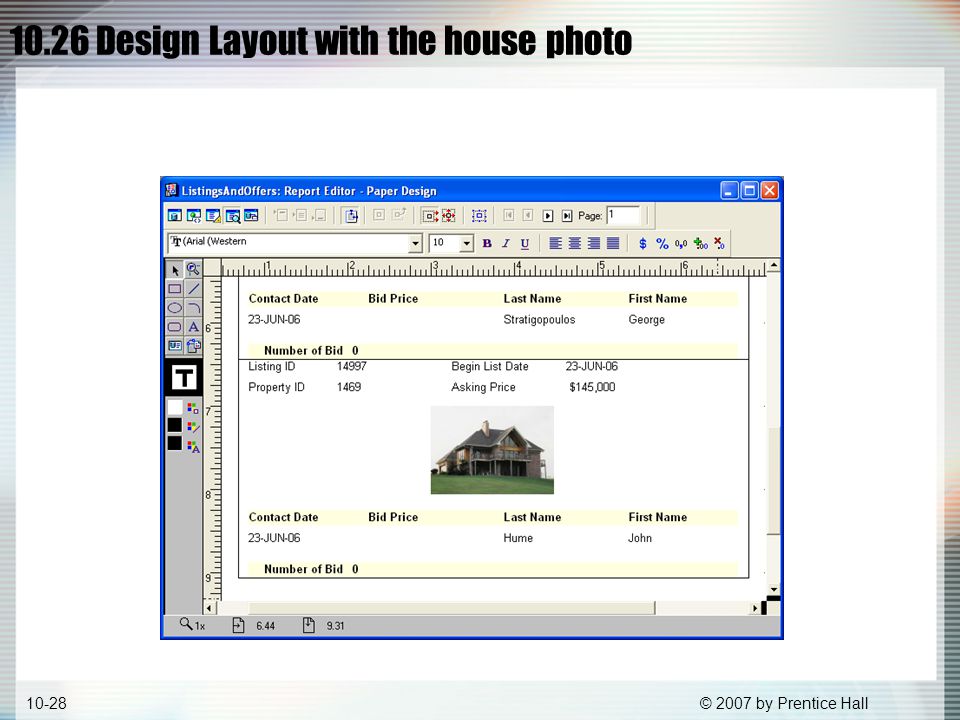Viewport: 960px width, 720px height.
Task: Open the font size dropdown
Action: (x=467, y=243)
